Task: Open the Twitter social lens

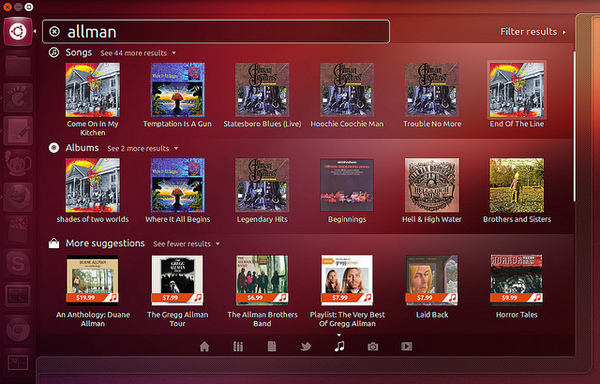Action: pyautogui.click(x=305, y=347)
